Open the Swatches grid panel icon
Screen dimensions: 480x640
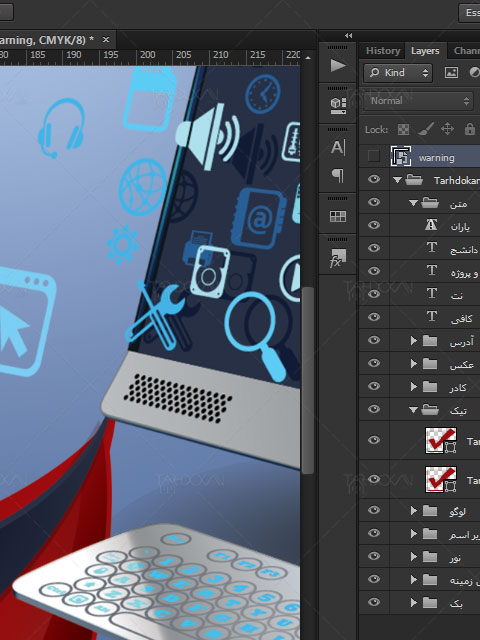click(338, 216)
